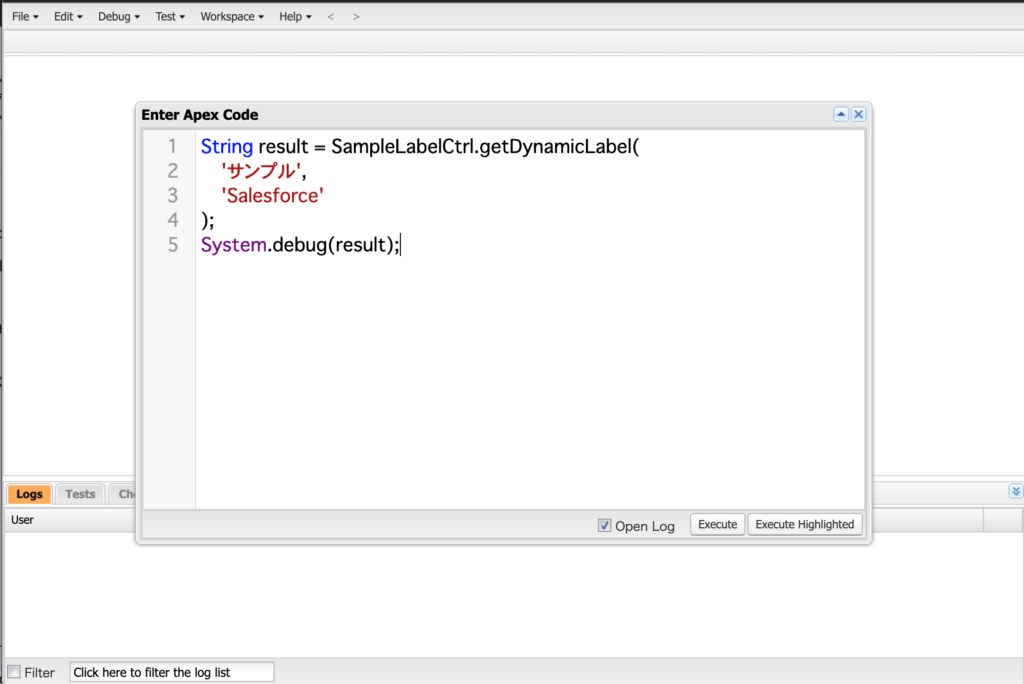Switch to the Tests tab
Screen dimensions: 1024x684
pos(80,494)
